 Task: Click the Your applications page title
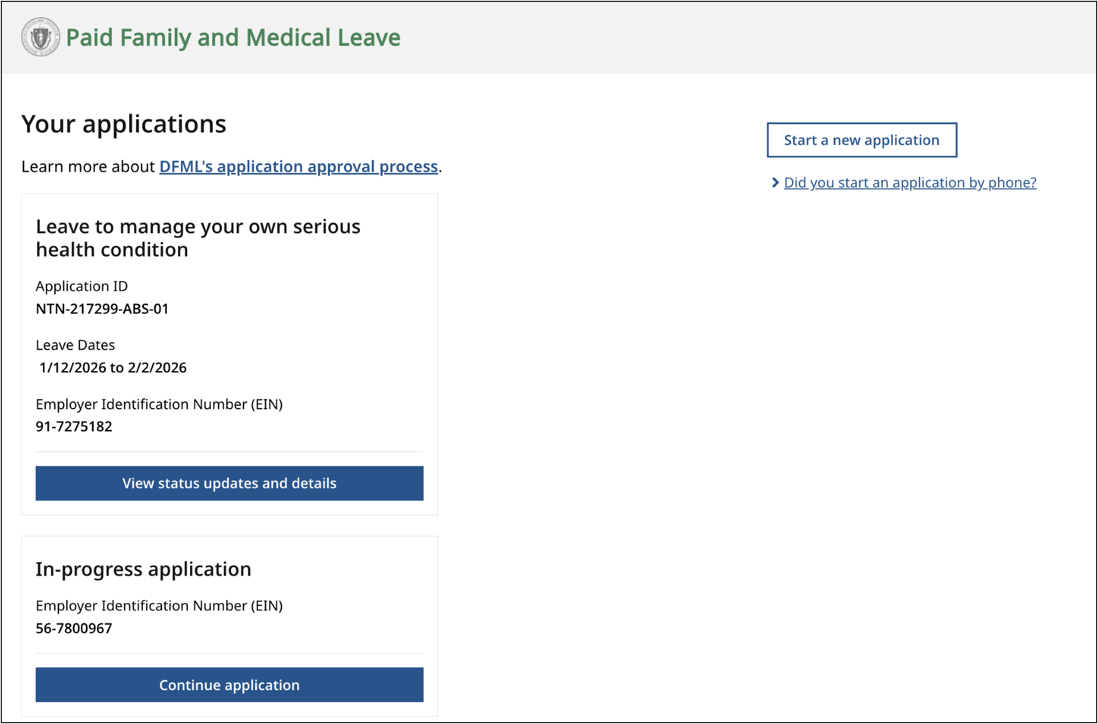tap(123, 124)
